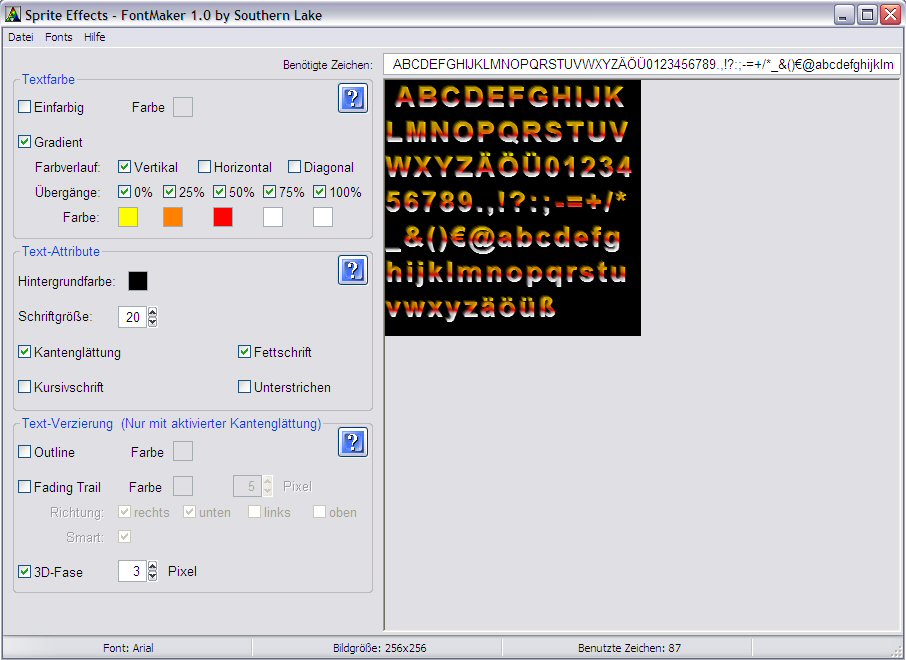Image resolution: width=906 pixels, height=660 pixels.
Task: Click the Einfarbig Farbe color swatch
Action: point(183,107)
